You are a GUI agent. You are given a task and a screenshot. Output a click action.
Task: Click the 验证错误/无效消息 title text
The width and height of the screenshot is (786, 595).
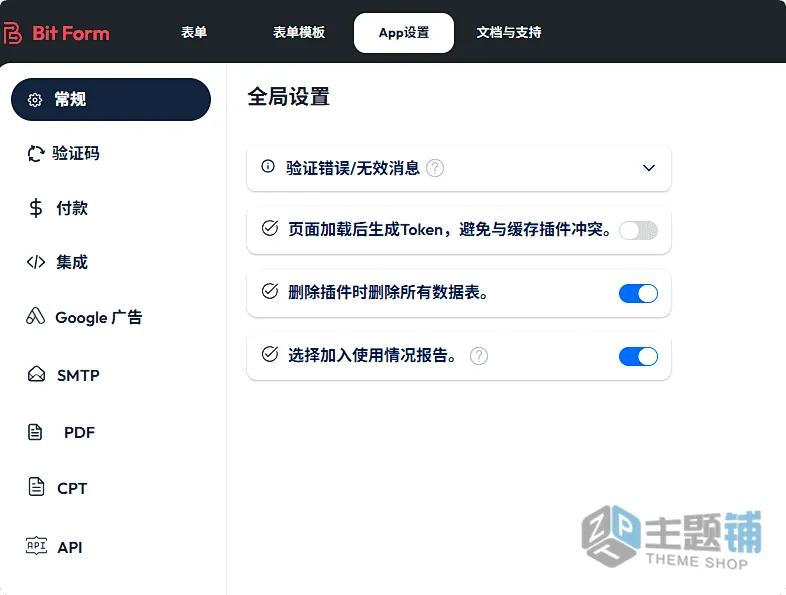pos(353,168)
